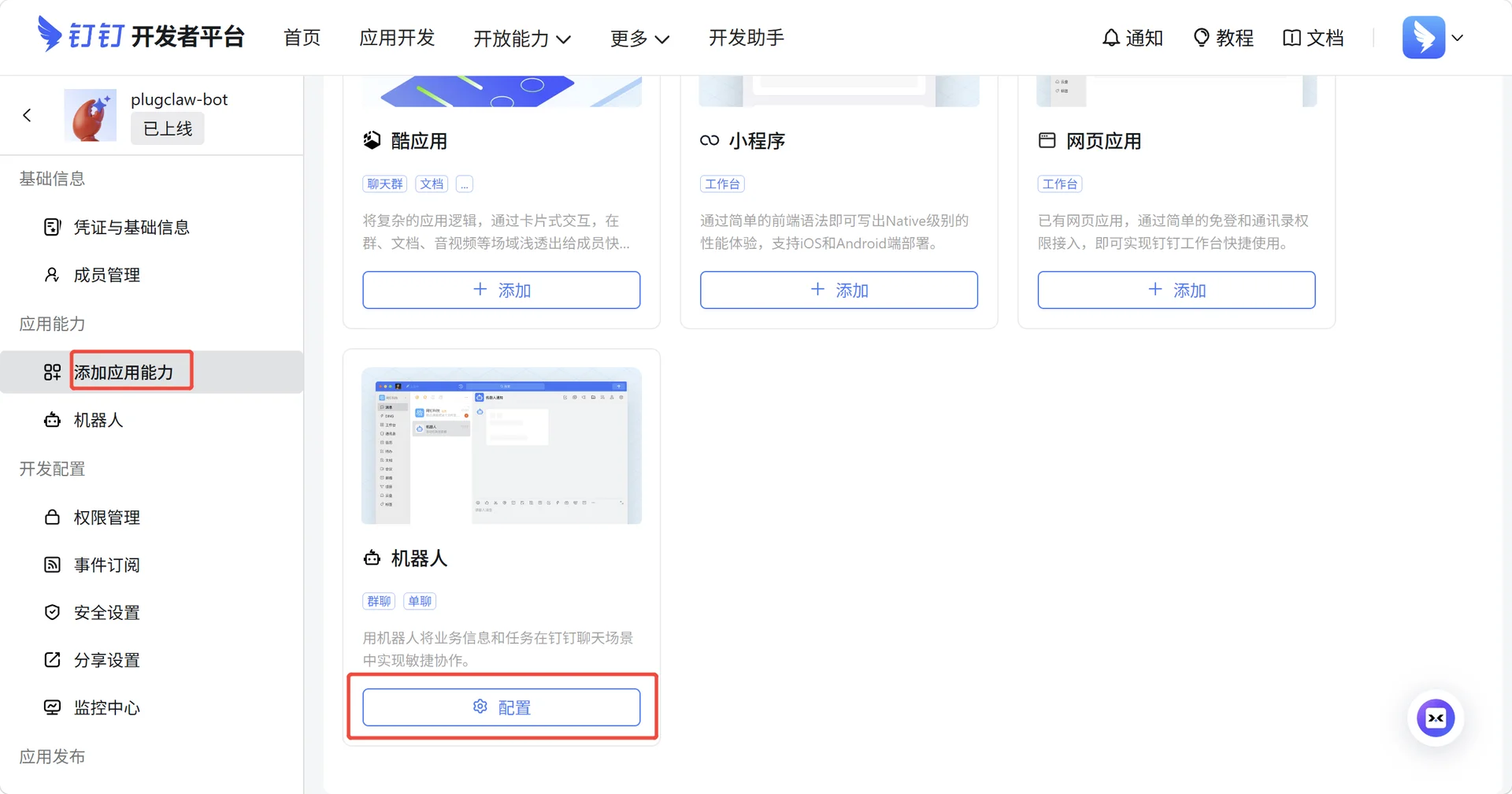Add the 小程序 capability

click(839, 290)
